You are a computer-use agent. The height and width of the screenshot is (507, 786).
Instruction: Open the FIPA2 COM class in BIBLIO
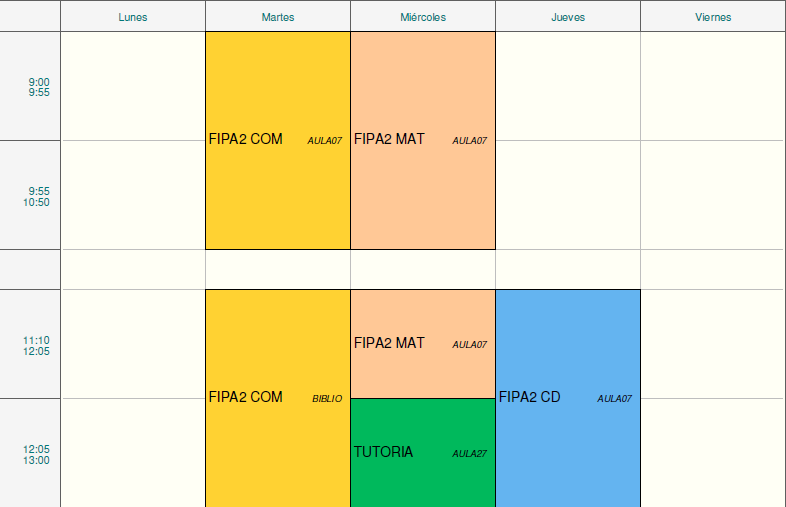pyautogui.click(x=277, y=397)
